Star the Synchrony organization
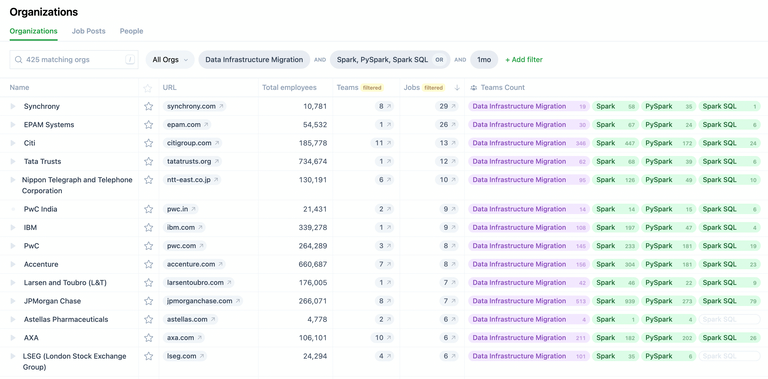This screenshot has height=379, width=768. coord(148,106)
